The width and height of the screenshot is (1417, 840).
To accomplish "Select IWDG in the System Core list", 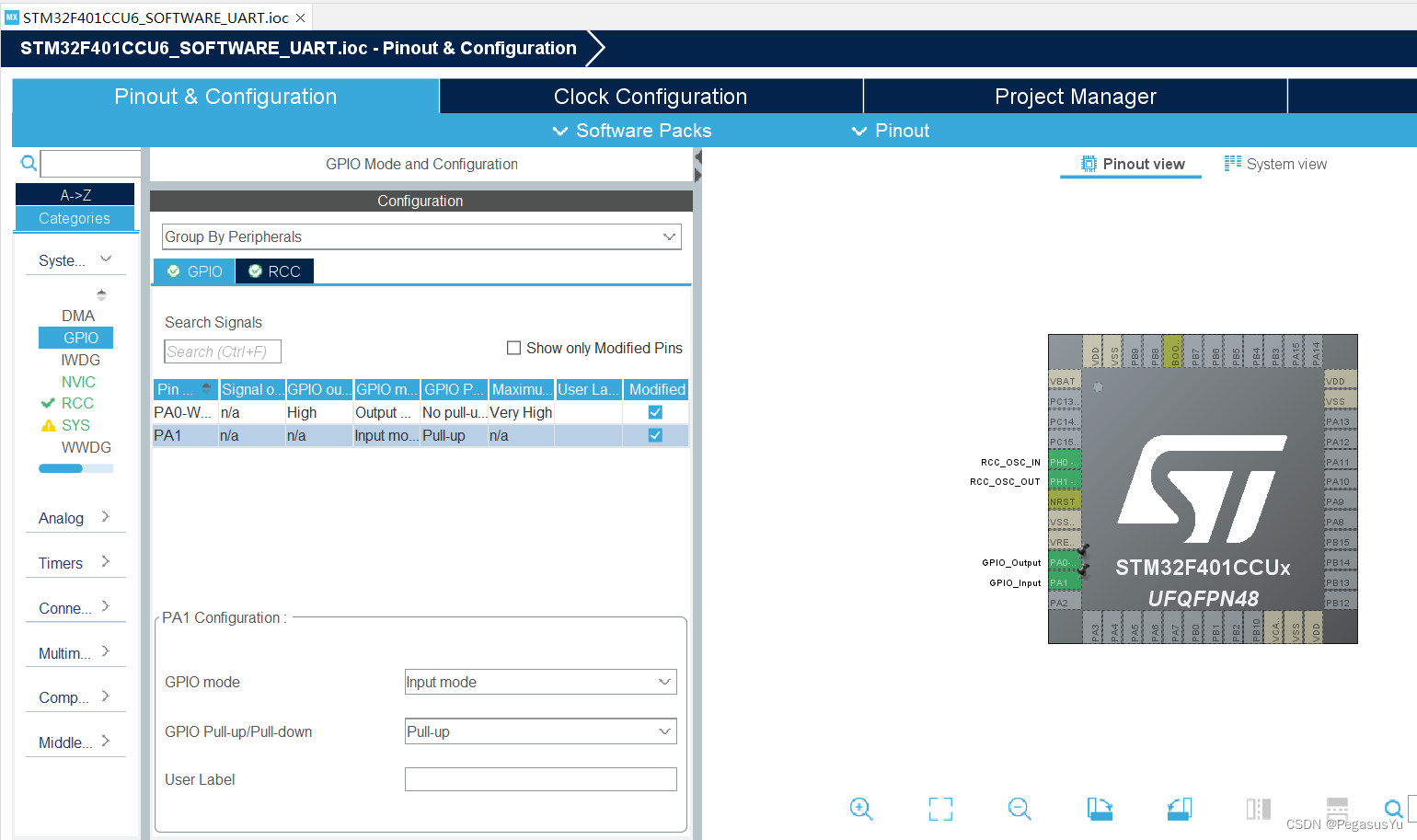I will (80, 360).
